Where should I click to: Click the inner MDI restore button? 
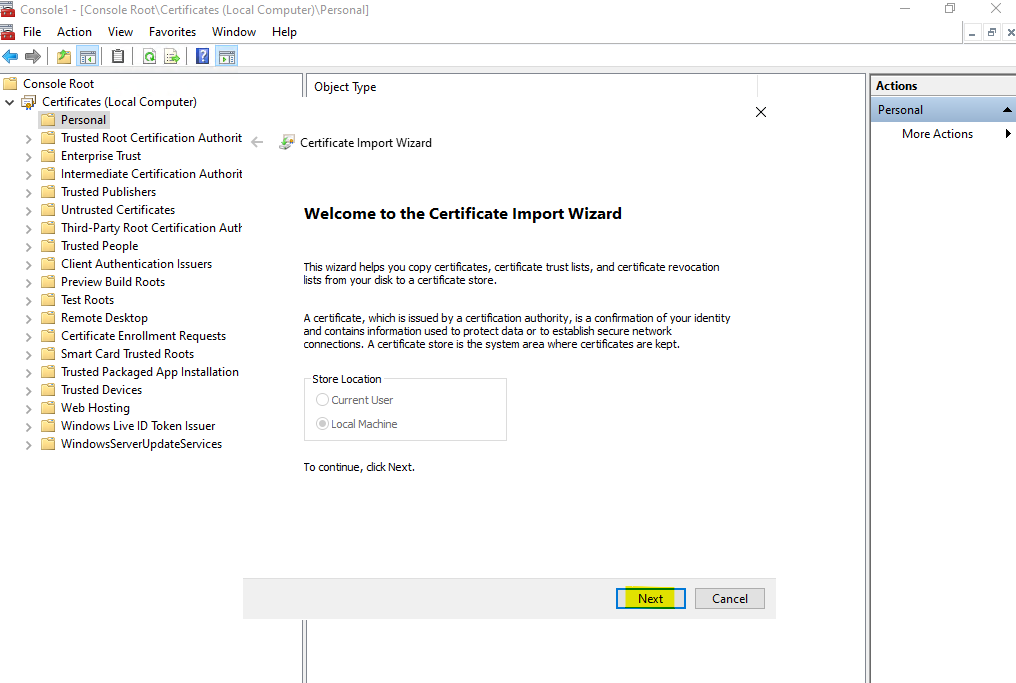tap(991, 32)
